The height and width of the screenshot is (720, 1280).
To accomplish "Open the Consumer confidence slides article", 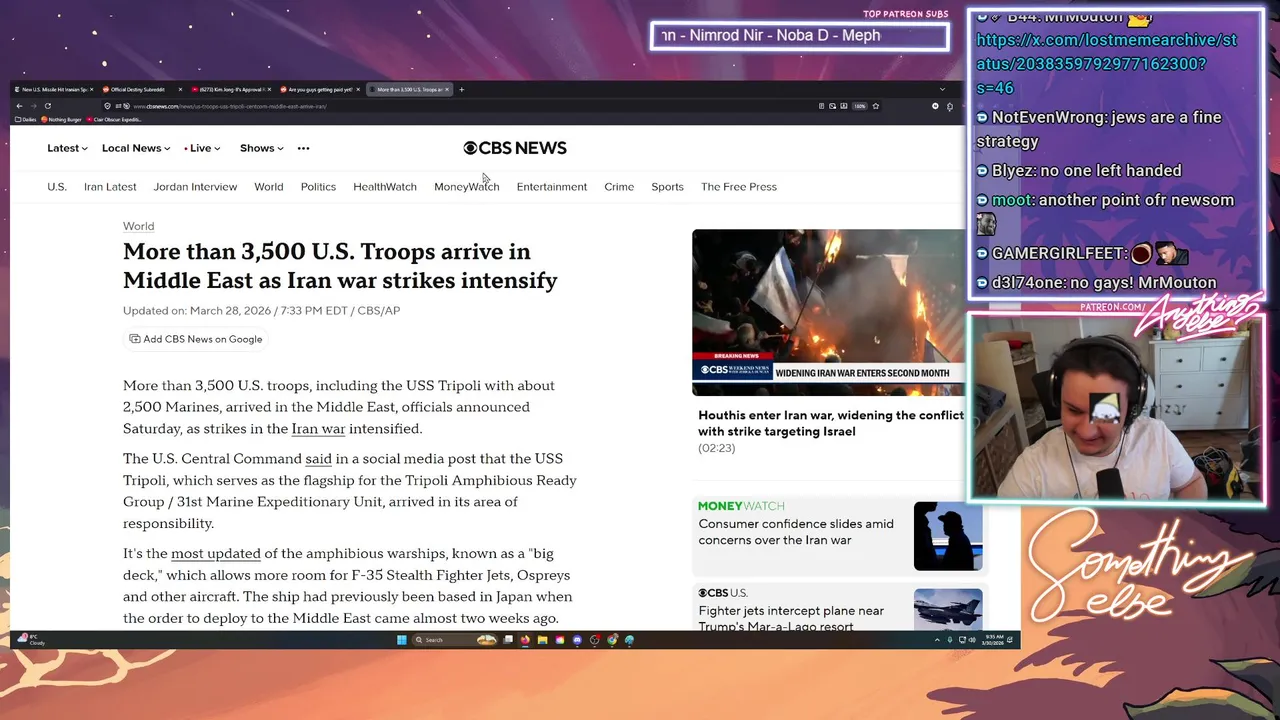I will [x=796, y=532].
